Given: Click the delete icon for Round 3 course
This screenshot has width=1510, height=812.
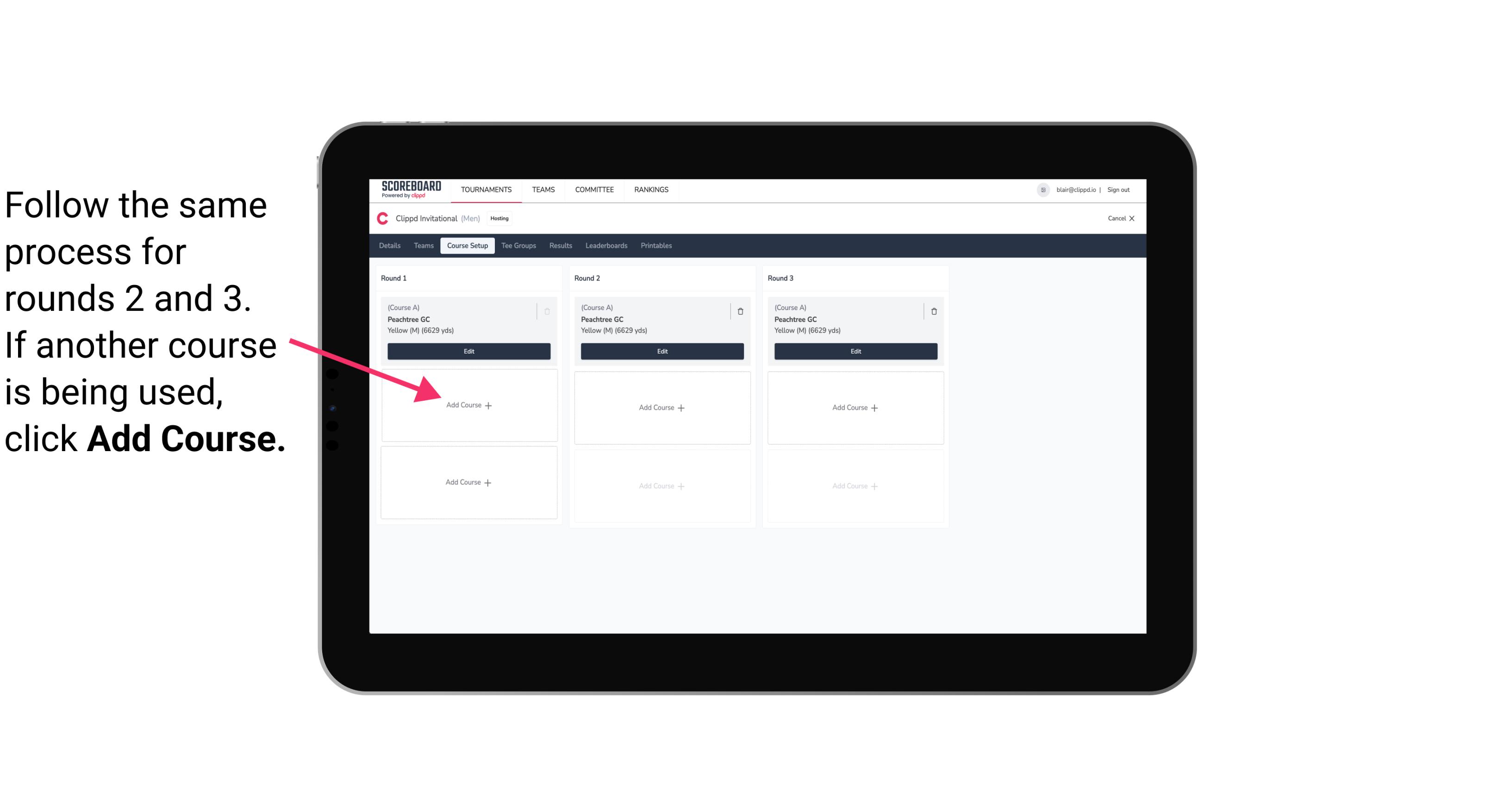Looking at the screenshot, I should pos(930,311).
